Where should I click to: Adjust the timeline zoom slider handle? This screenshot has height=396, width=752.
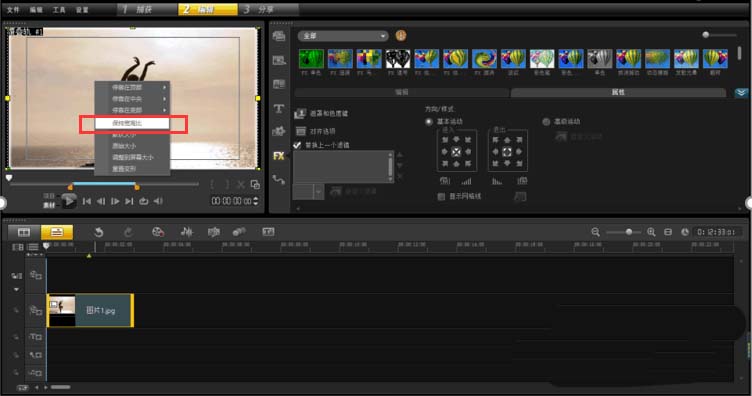point(629,232)
